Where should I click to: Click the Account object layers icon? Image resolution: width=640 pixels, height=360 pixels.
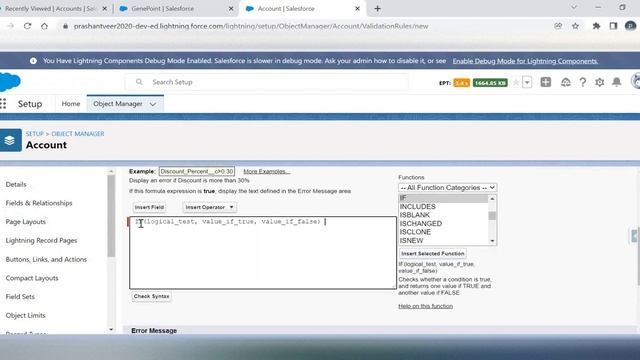(x=10, y=140)
